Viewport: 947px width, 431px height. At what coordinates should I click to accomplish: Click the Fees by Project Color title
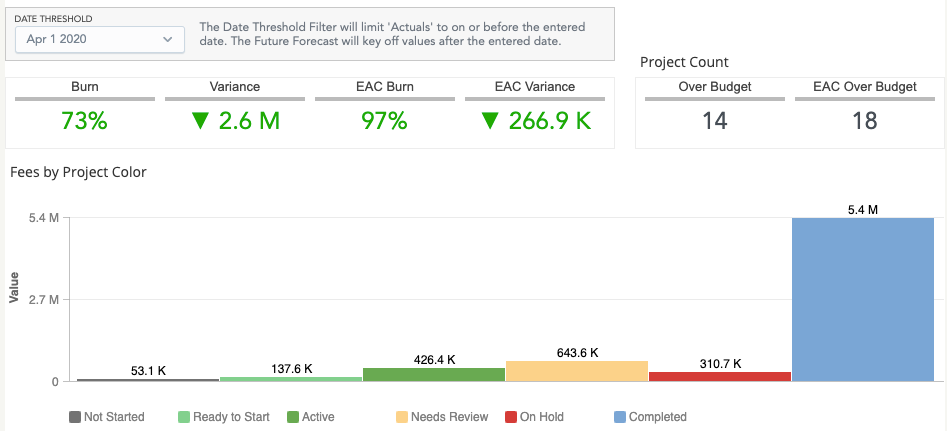[x=79, y=172]
